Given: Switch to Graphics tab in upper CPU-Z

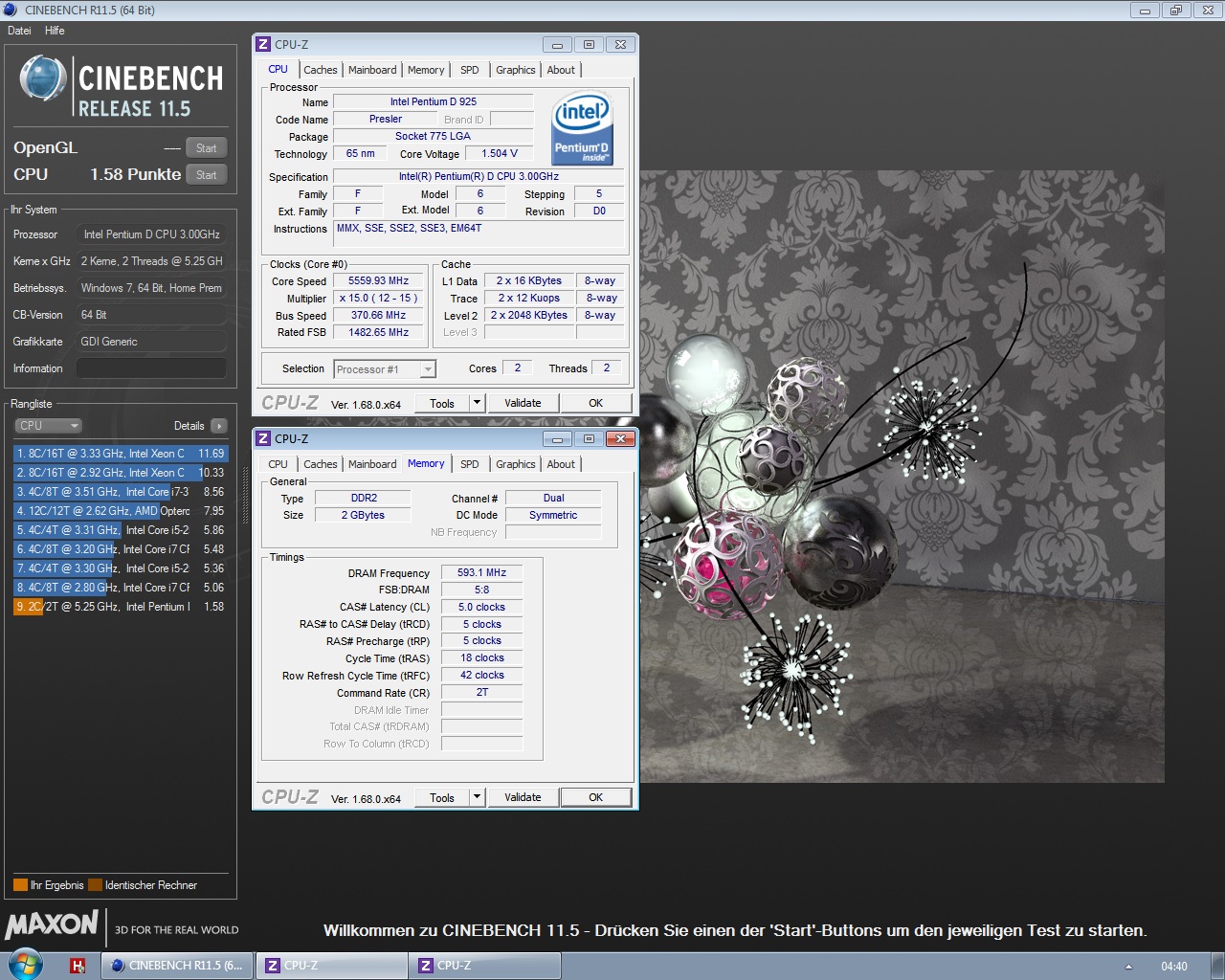Looking at the screenshot, I should 516,70.
